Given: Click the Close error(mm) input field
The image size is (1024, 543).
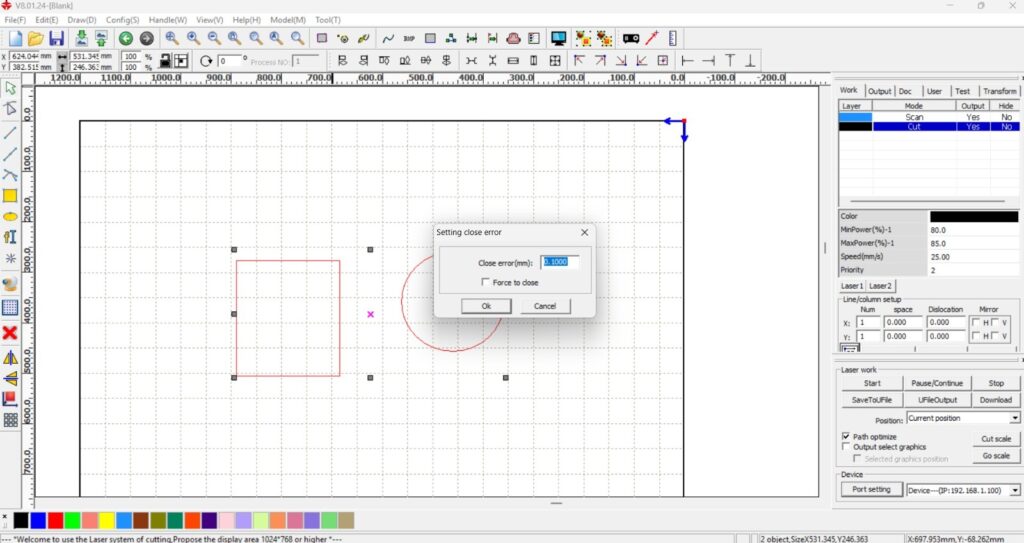Looking at the screenshot, I should point(559,262).
